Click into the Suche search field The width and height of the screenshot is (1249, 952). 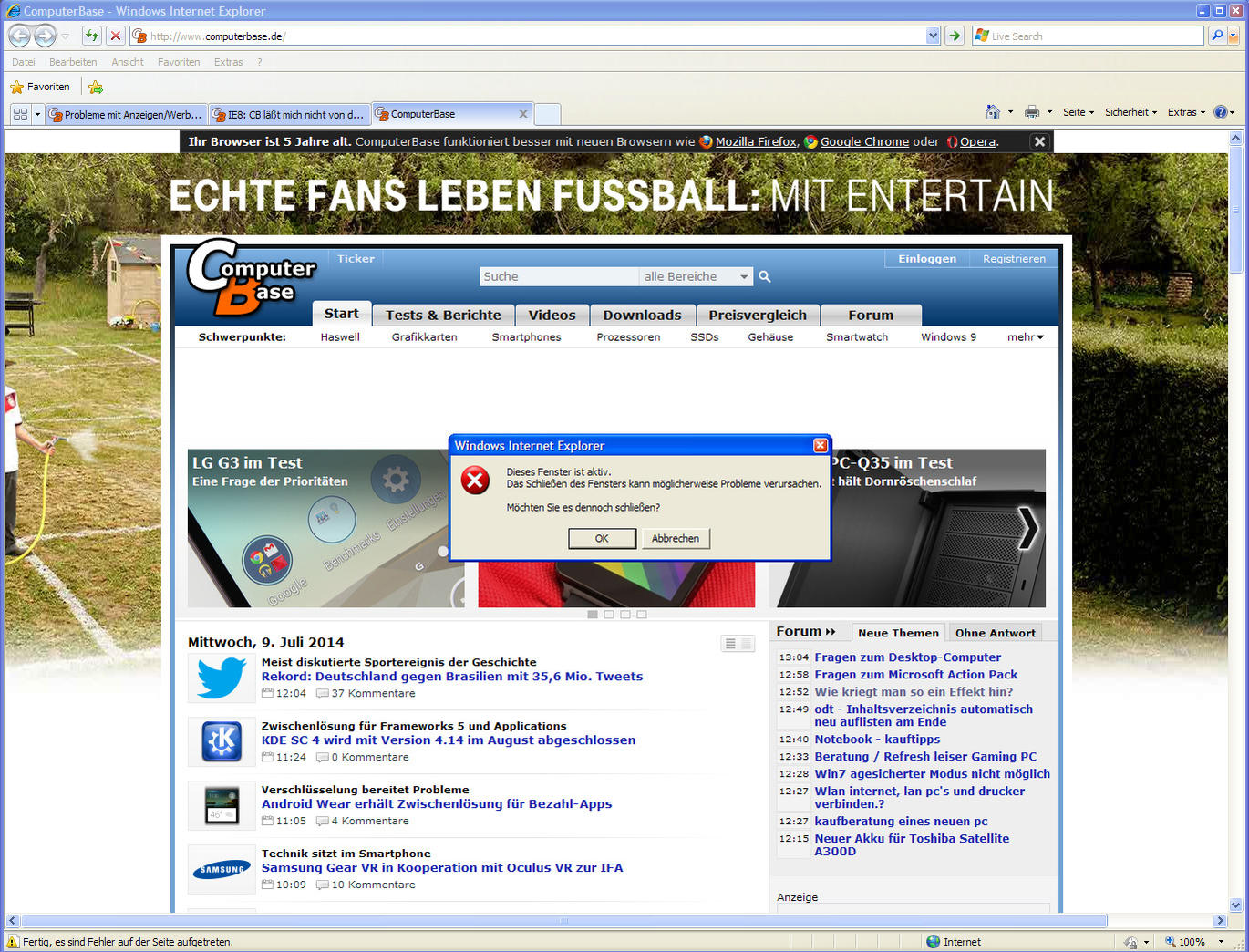pyautogui.click(x=559, y=276)
